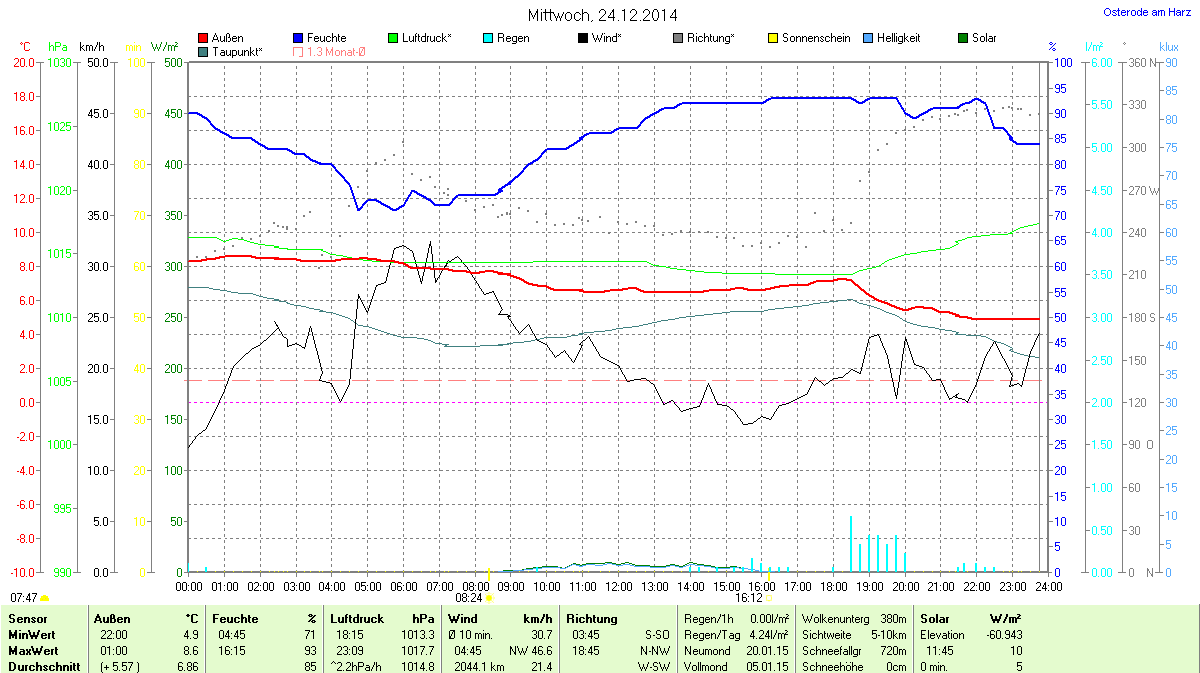Click the dark green Solar legend square
1200x673 pixels.
coord(962,38)
